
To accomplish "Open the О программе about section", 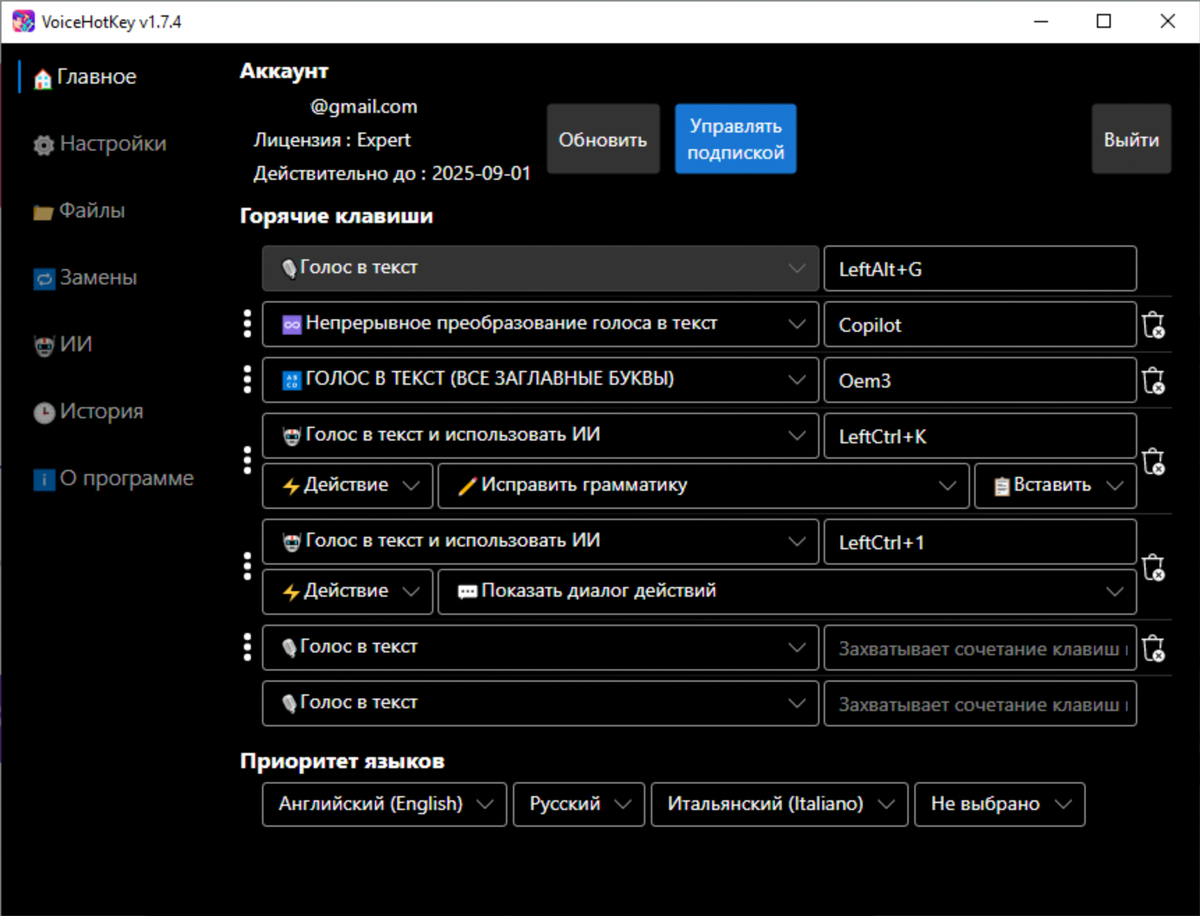I will (113, 479).
